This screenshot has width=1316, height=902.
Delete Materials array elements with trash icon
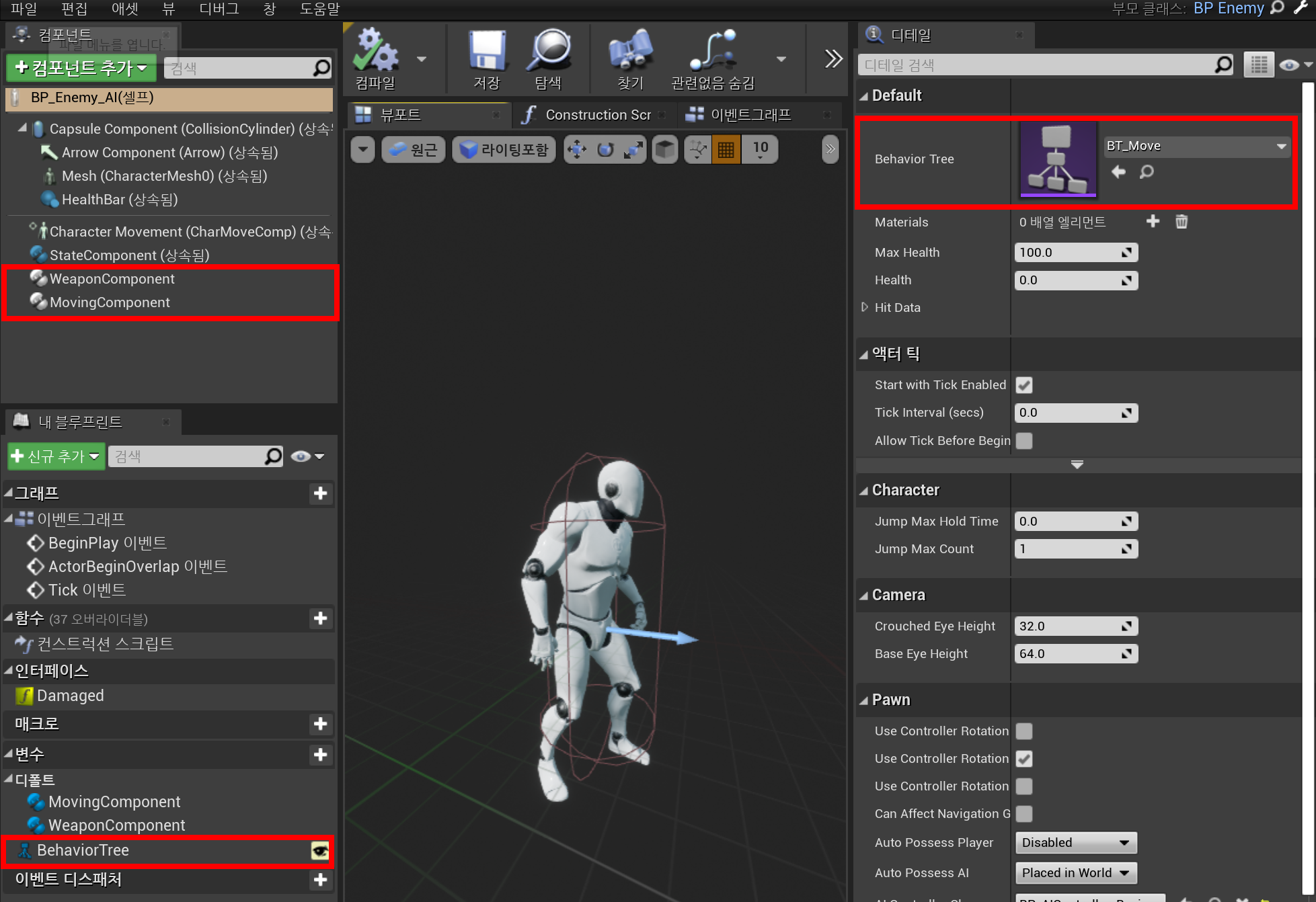click(1181, 222)
